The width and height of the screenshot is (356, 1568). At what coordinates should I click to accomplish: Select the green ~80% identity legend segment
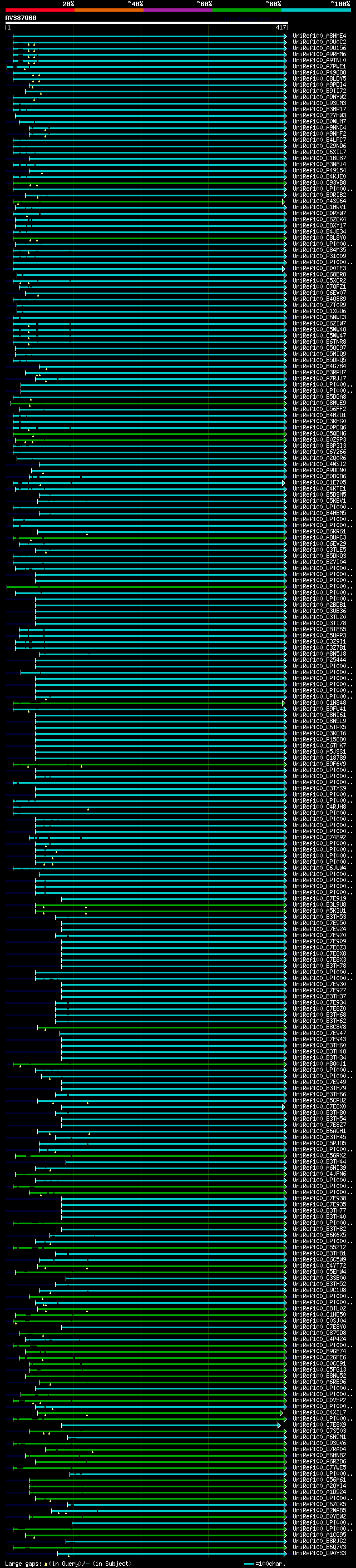point(247,10)
